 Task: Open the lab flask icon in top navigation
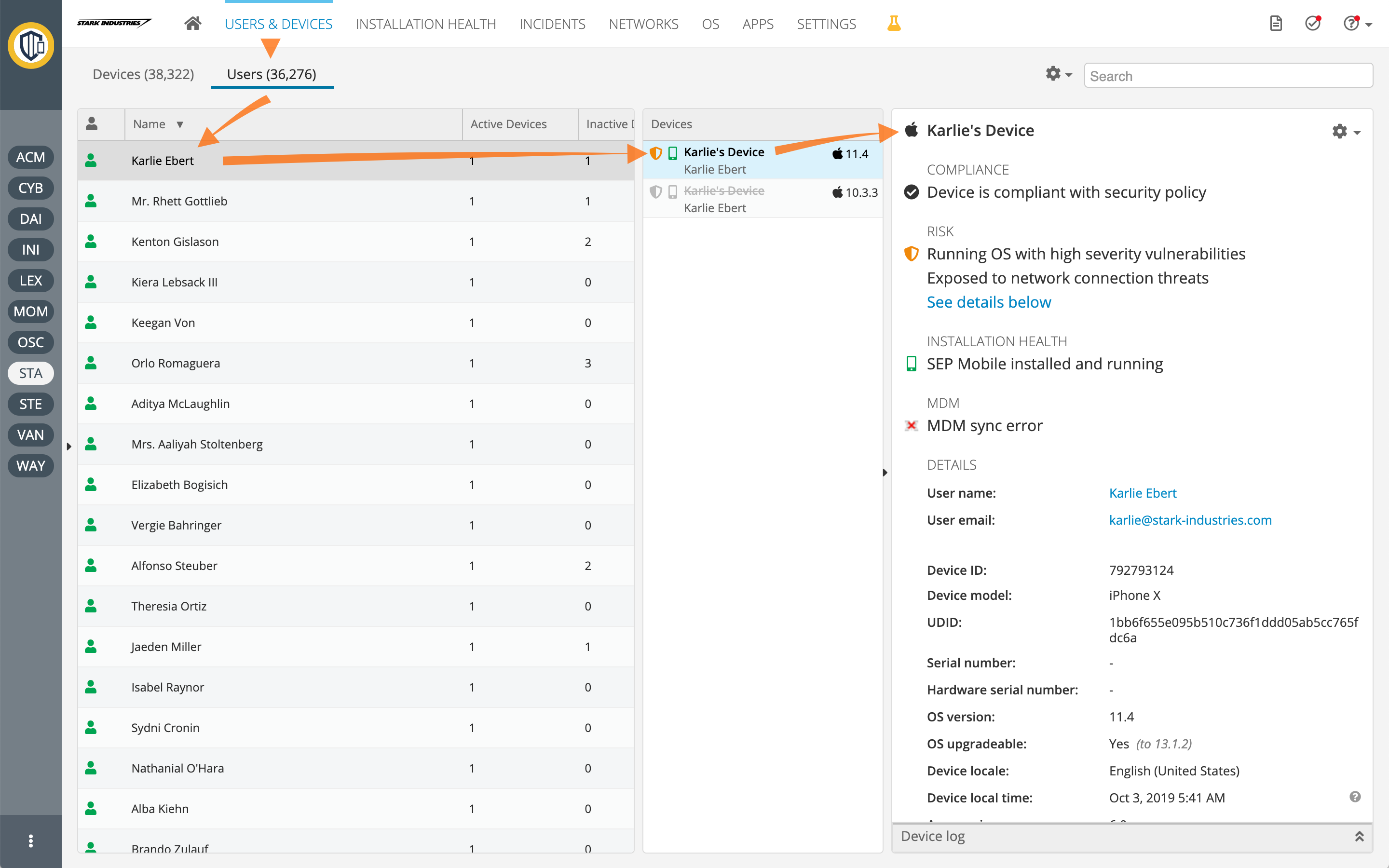tap(894, 24)
